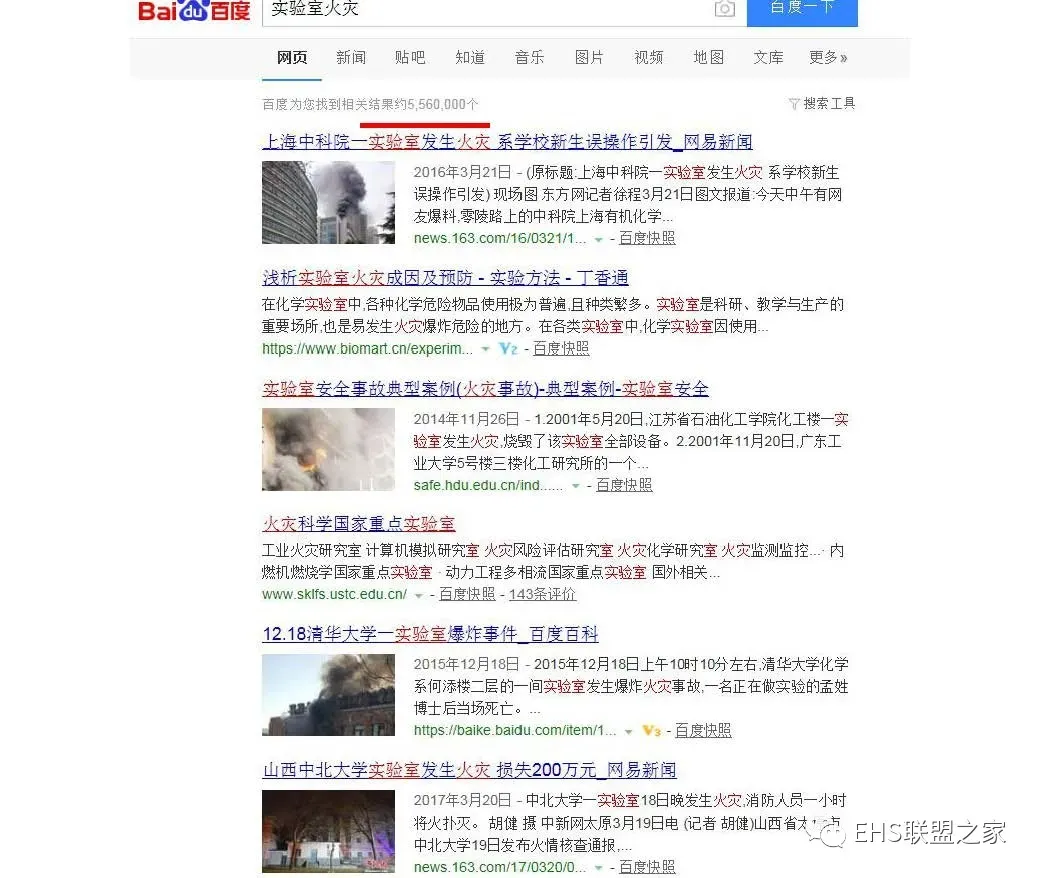This screenshot has width=1040, height=878.
Task: Open result 实验室安全事故典型案例(火灾事故)
Action: 485,389
